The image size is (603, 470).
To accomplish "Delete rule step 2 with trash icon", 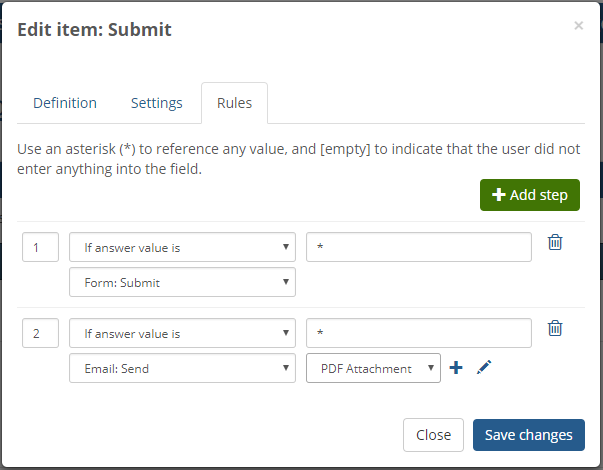I will coord(555,328).
